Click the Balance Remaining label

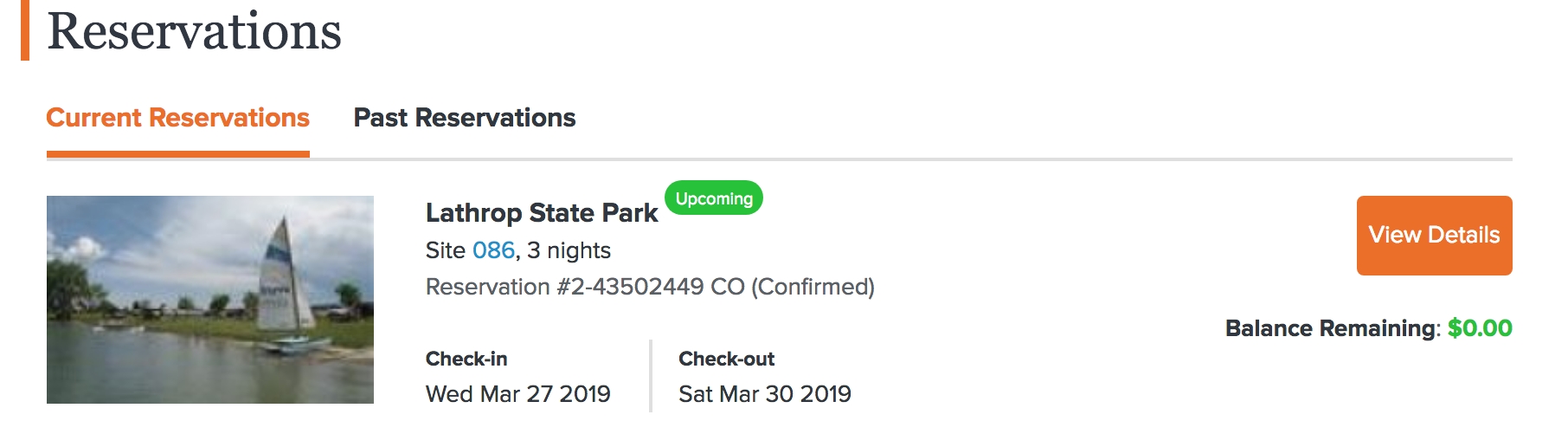[1330, 328]
